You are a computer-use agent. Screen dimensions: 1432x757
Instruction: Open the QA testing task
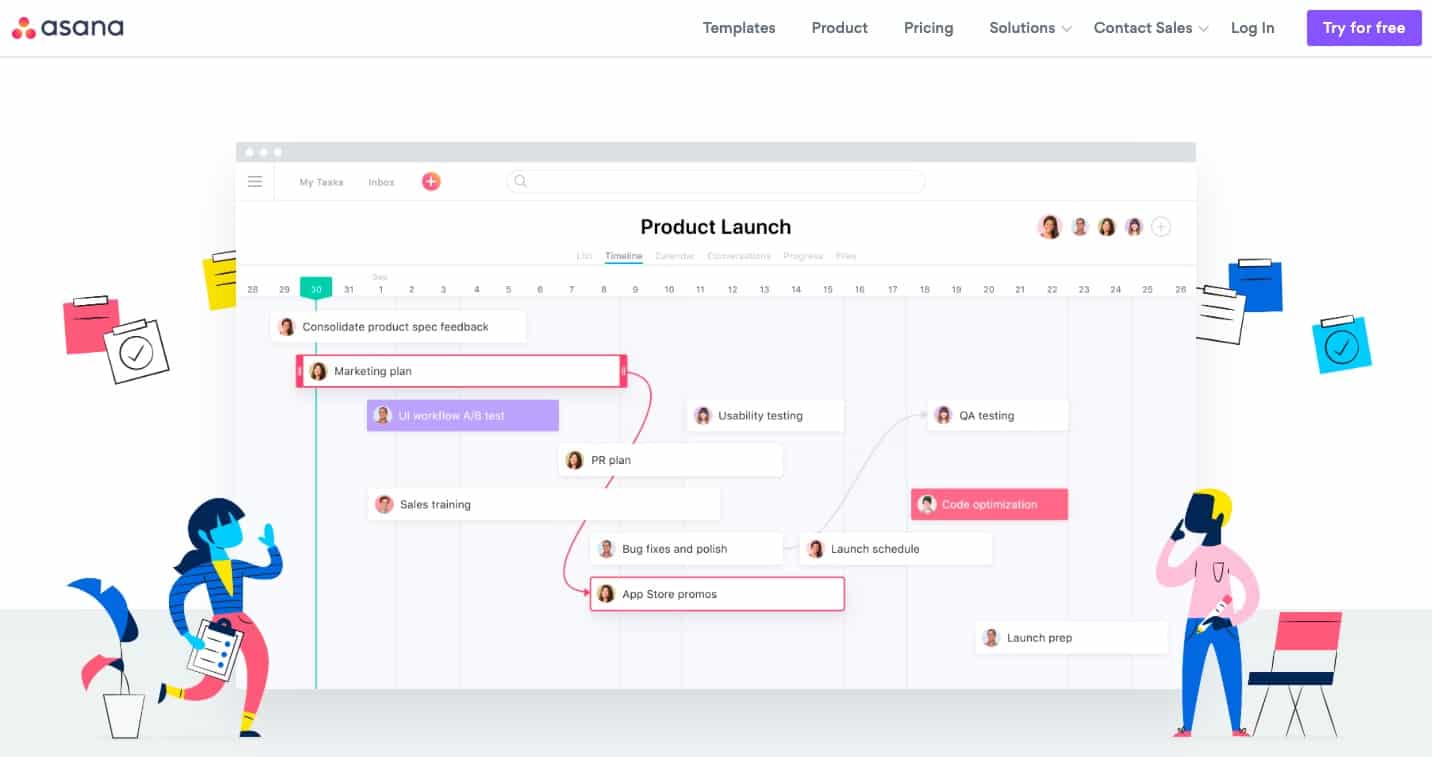tap(998, 415)
